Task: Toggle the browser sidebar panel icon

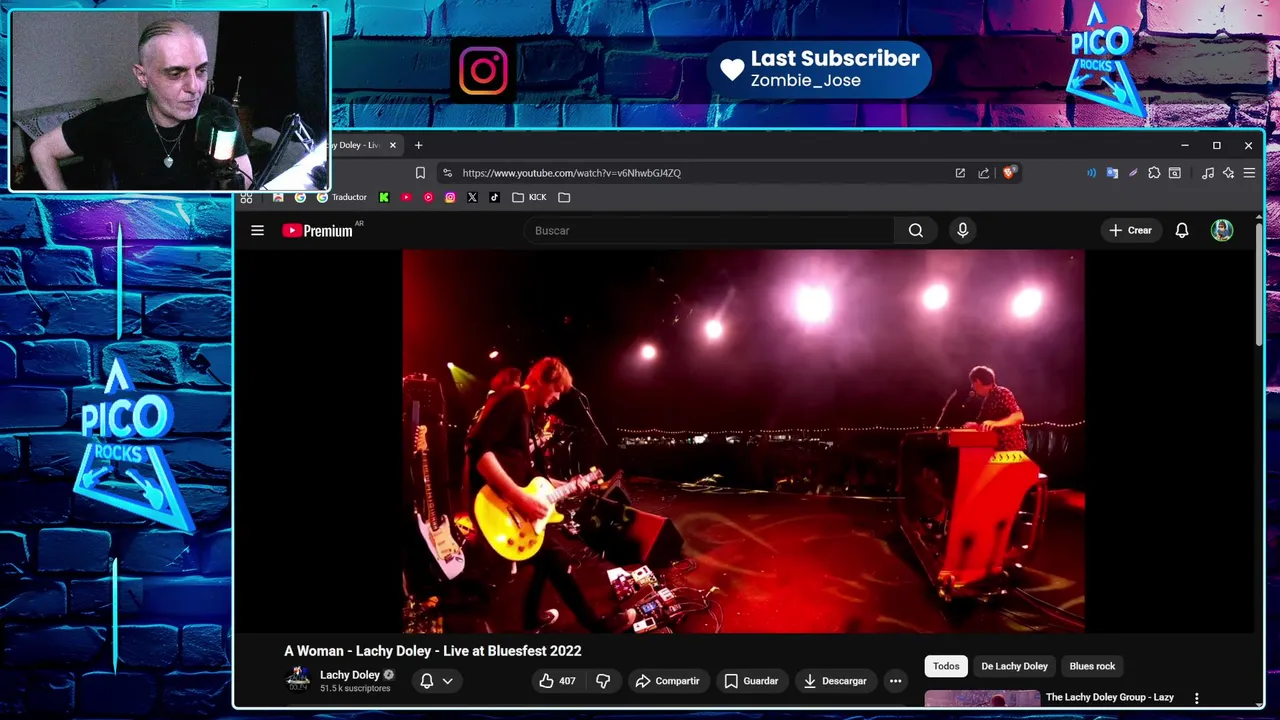Action: 1175,173
